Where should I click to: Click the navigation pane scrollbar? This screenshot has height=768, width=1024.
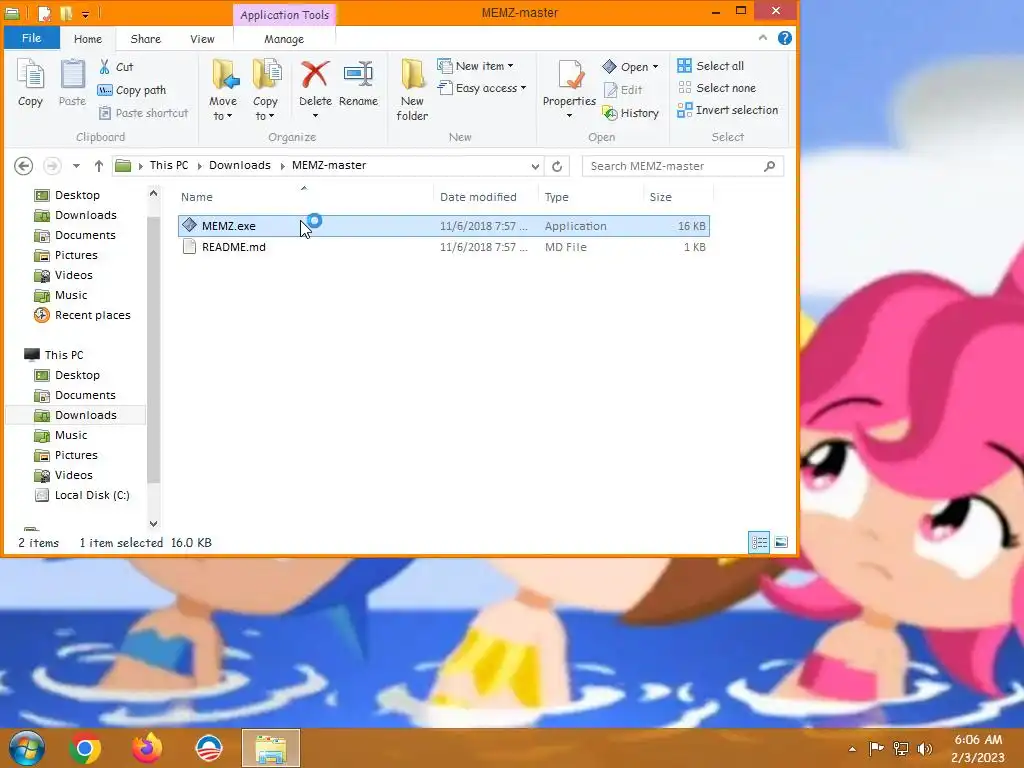point(153,349)
